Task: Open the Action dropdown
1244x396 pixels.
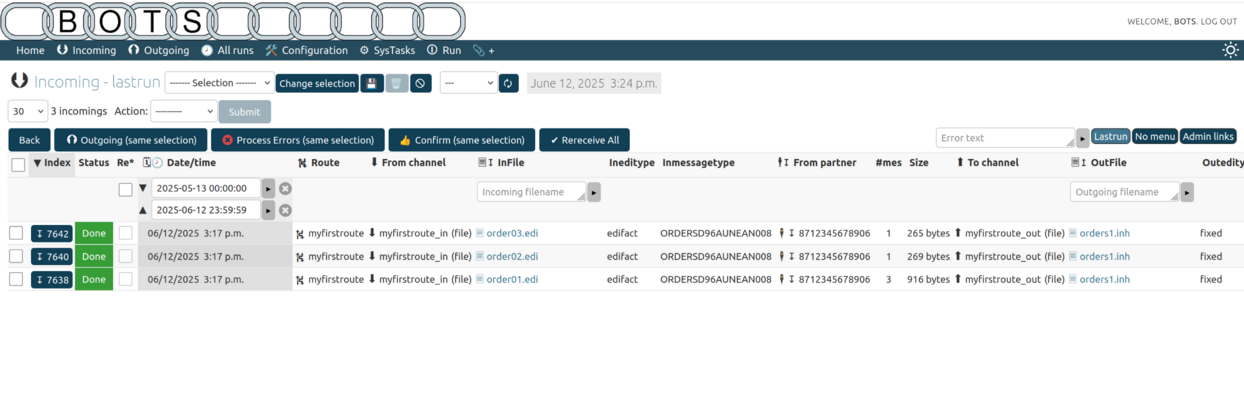Action: (183, 112)
